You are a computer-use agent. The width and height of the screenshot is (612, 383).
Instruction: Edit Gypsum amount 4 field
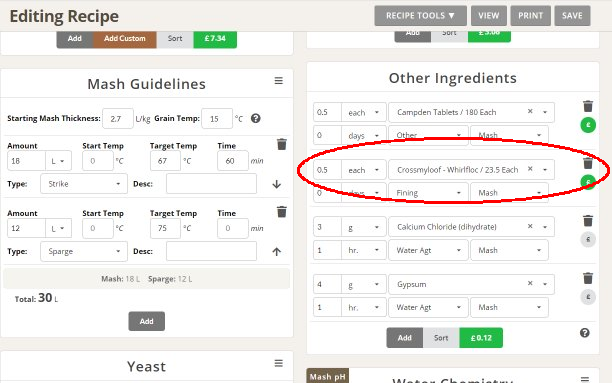point(327,285)
